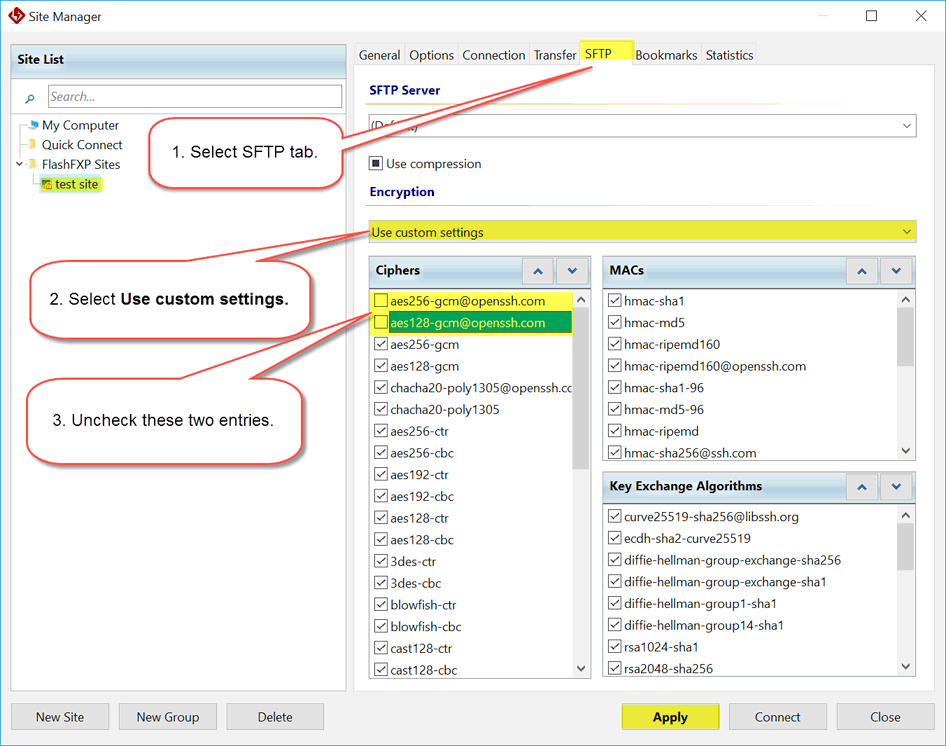Select the test site entry

click(x=76, y=184)
